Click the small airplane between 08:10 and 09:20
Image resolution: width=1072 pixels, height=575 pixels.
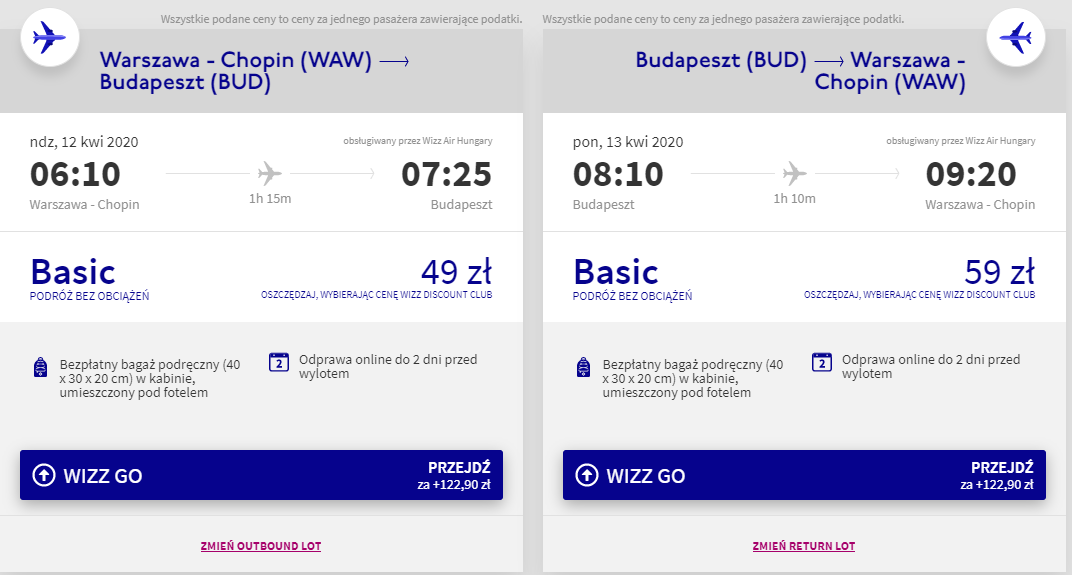794,174
